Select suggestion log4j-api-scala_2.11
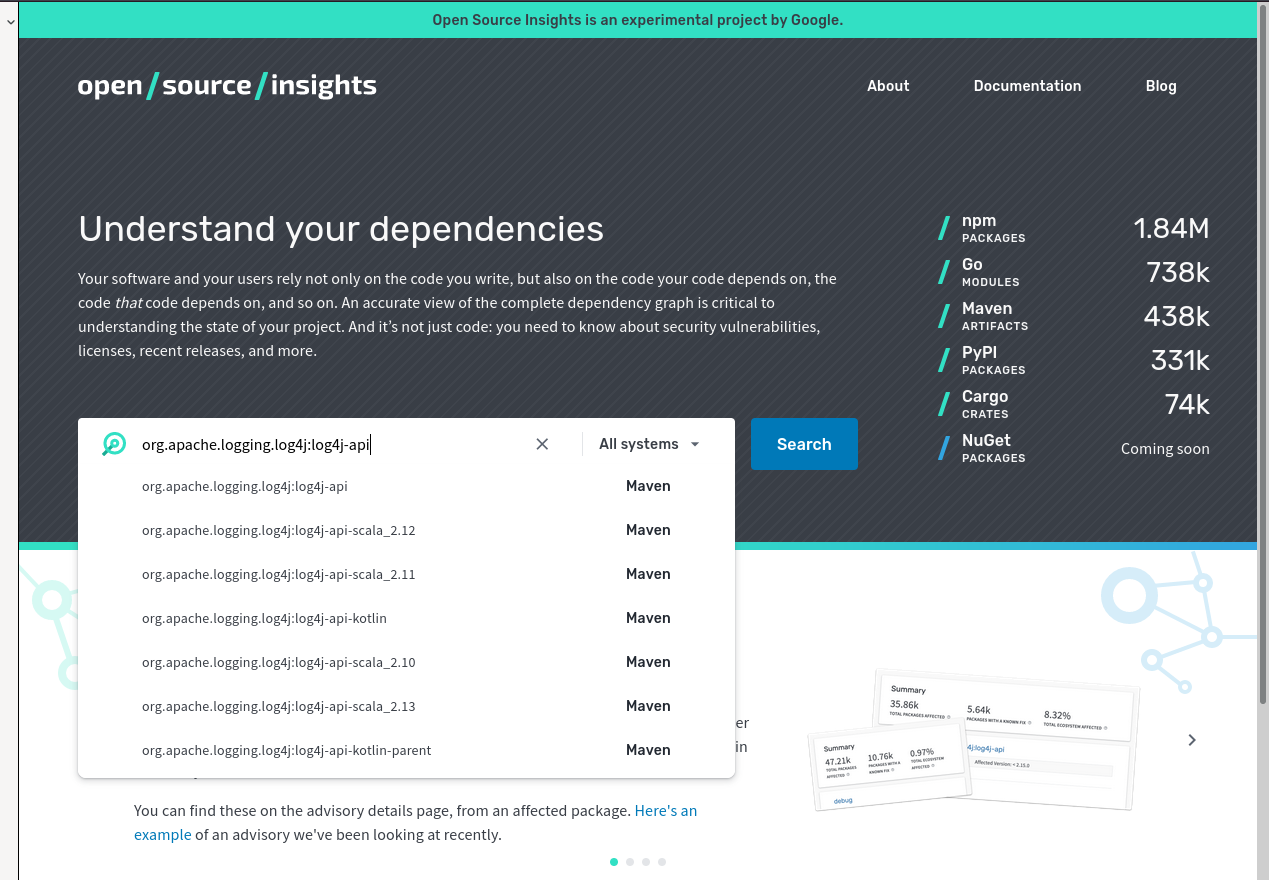Screen dimensions: 1269x880 click(x=406, y=574)
